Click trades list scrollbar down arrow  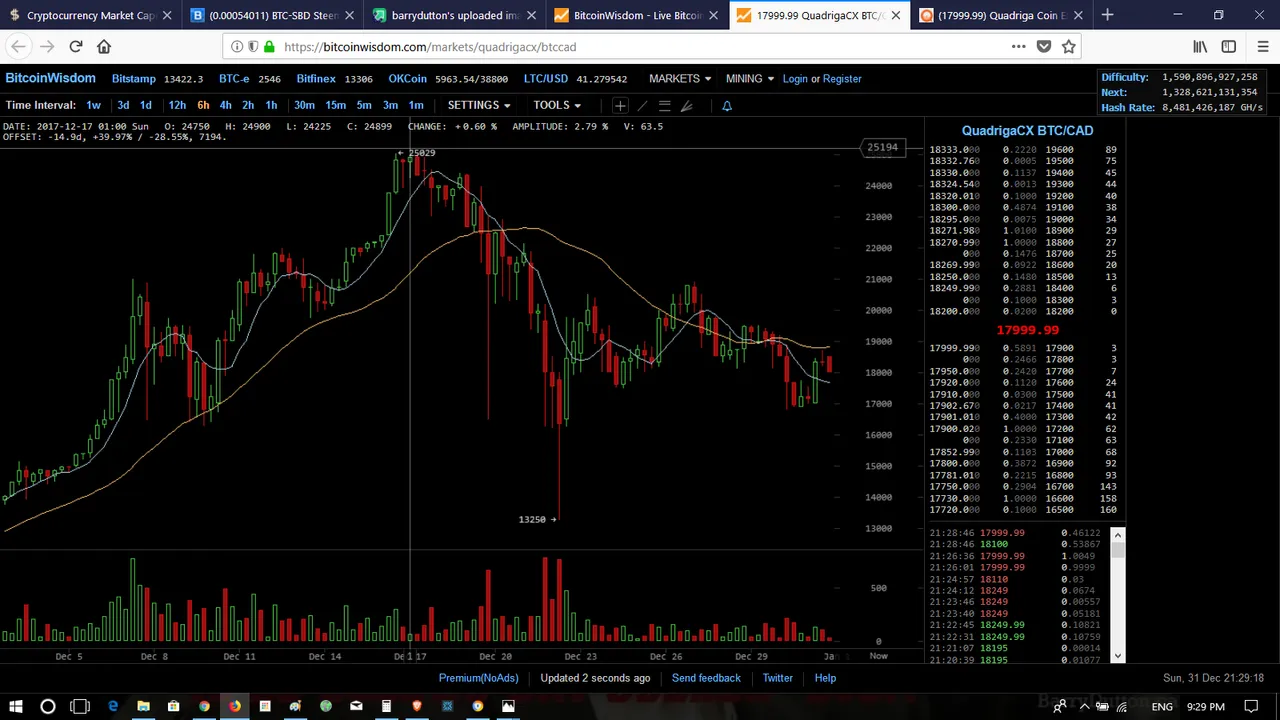pyautogui.click(x=1118, y=656)
